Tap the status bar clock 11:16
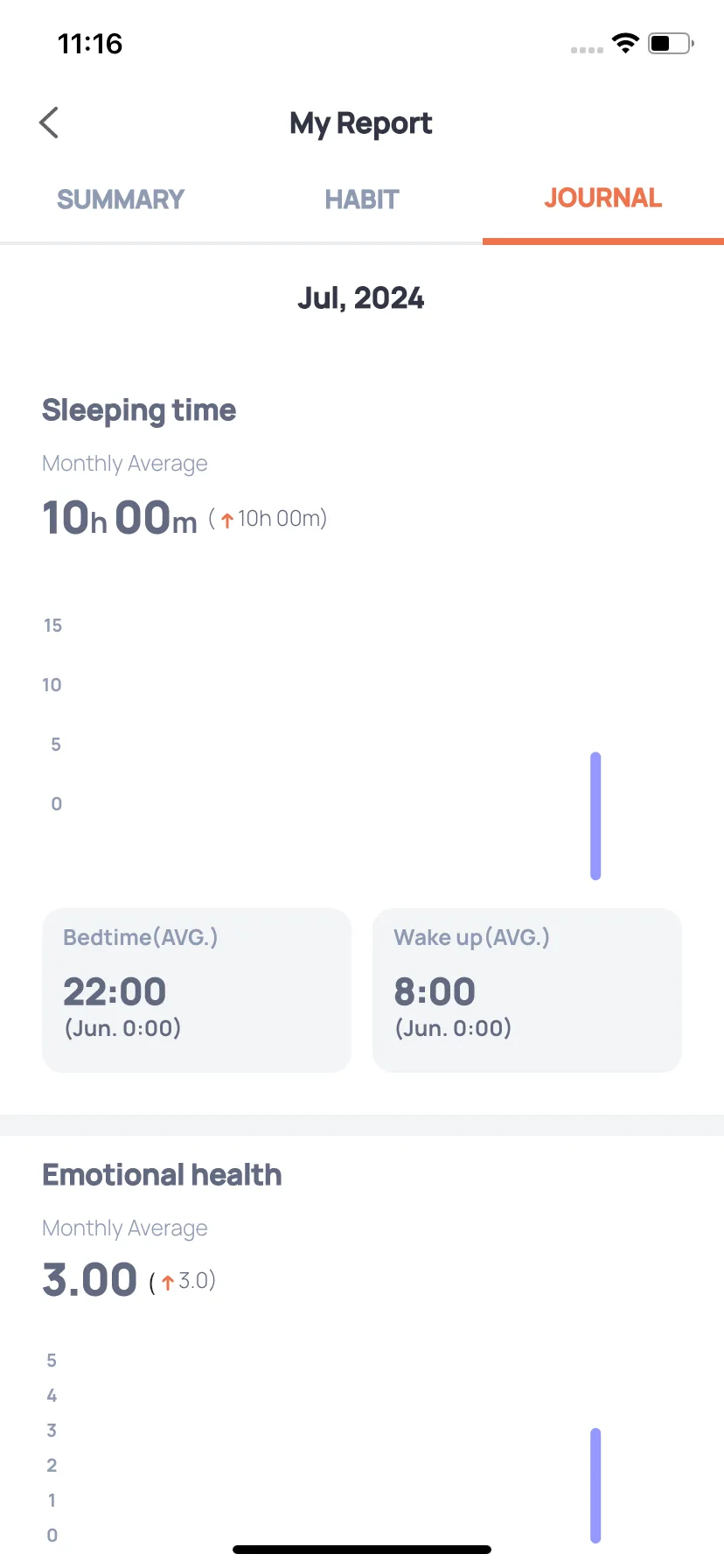 90,44
